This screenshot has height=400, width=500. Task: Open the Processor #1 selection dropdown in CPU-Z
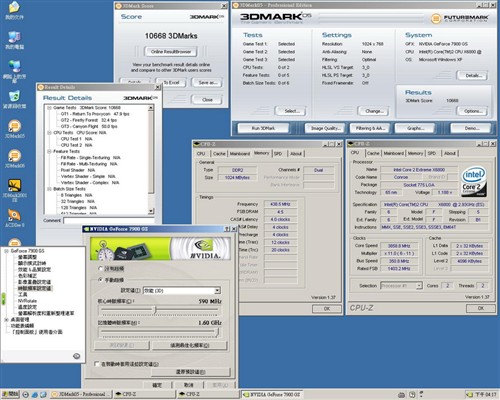click(x=419, y=286)
